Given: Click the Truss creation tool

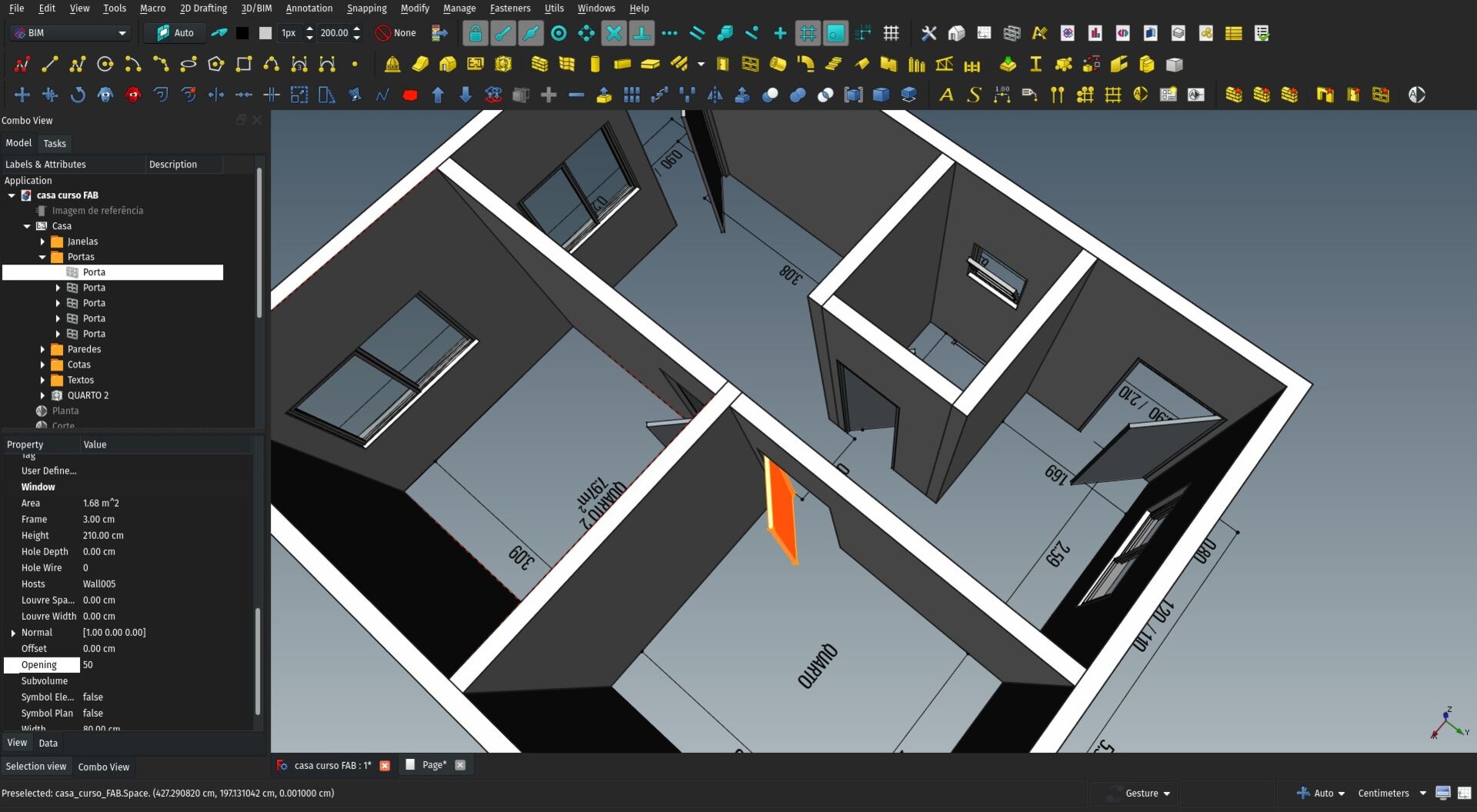Looking at the screenshot, I should [x=945, y=65].
